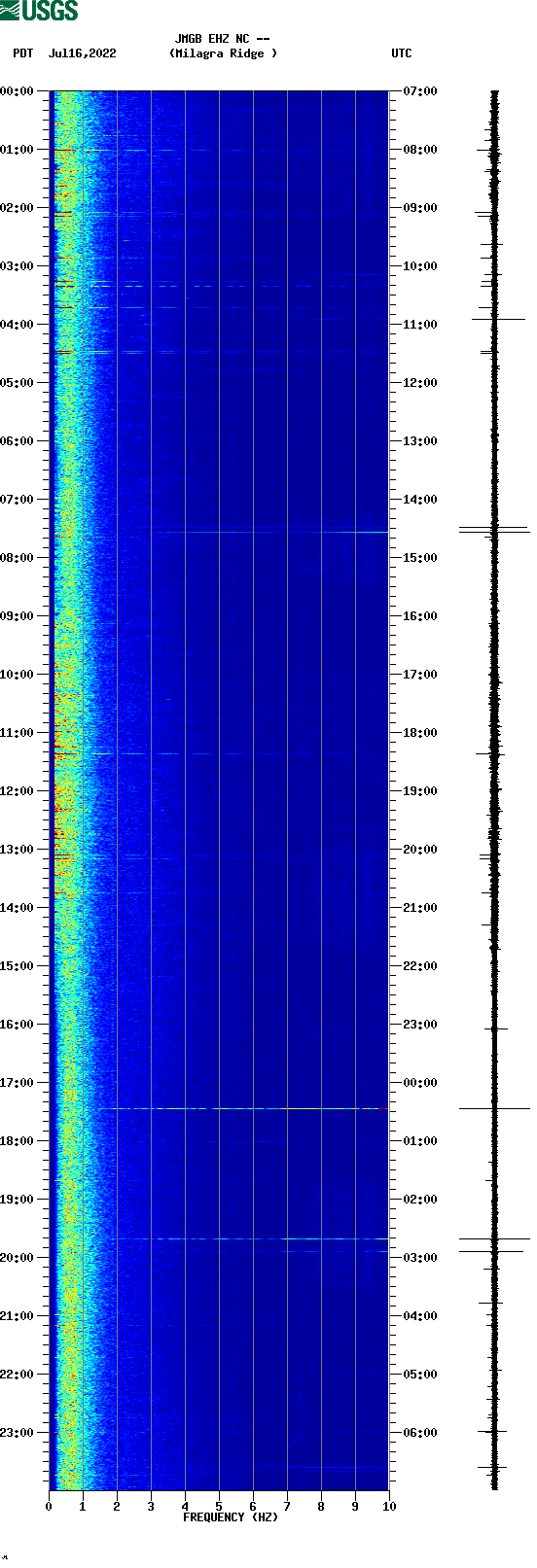The height and width of the screenshot is (1568, 537).
Task: Click the 17:00 PDT time label
Action: pos(18,1083)
